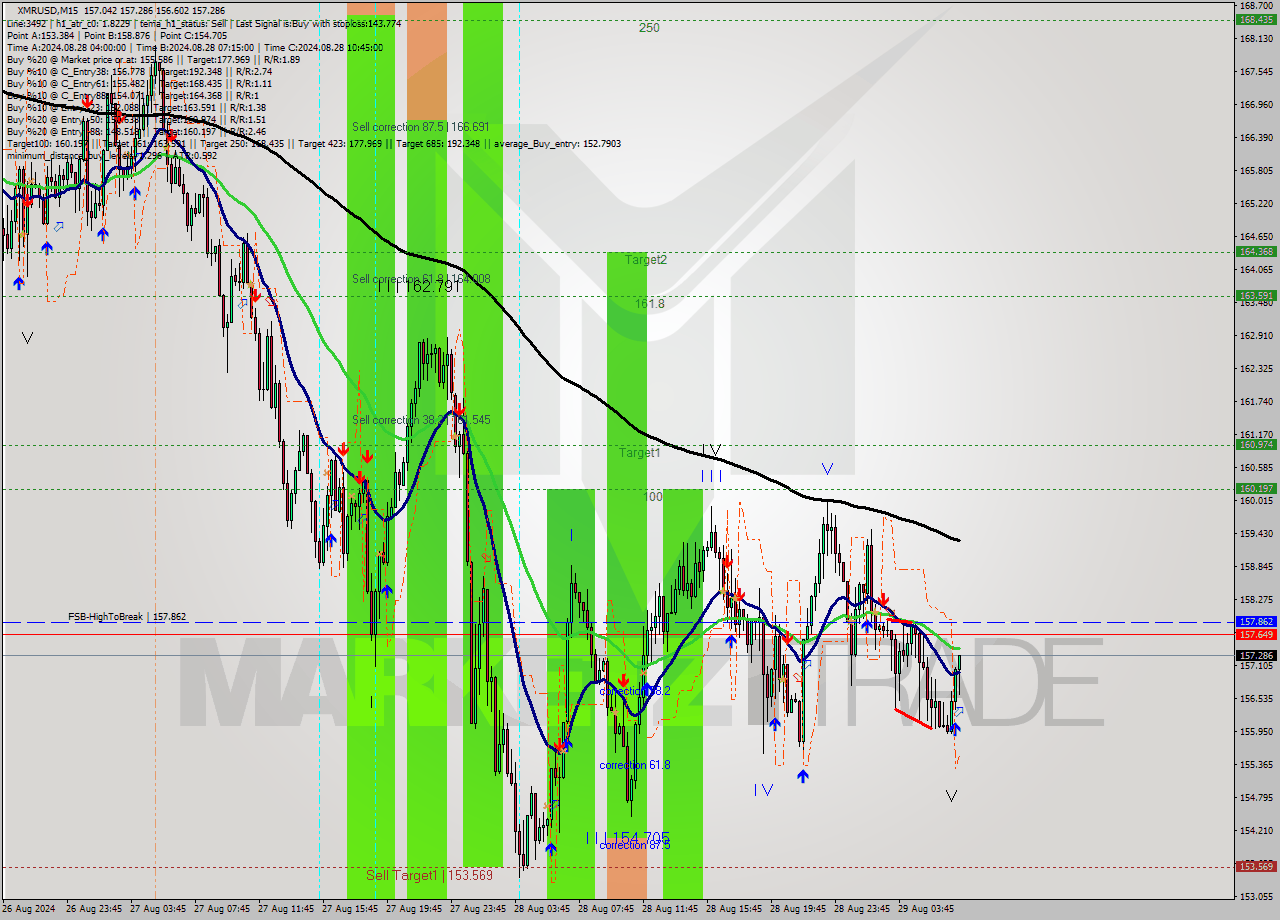Screen dimensions: 1280x920
Task: Click the 'I I I 154.705' wave label
Action: pos(628,837)
